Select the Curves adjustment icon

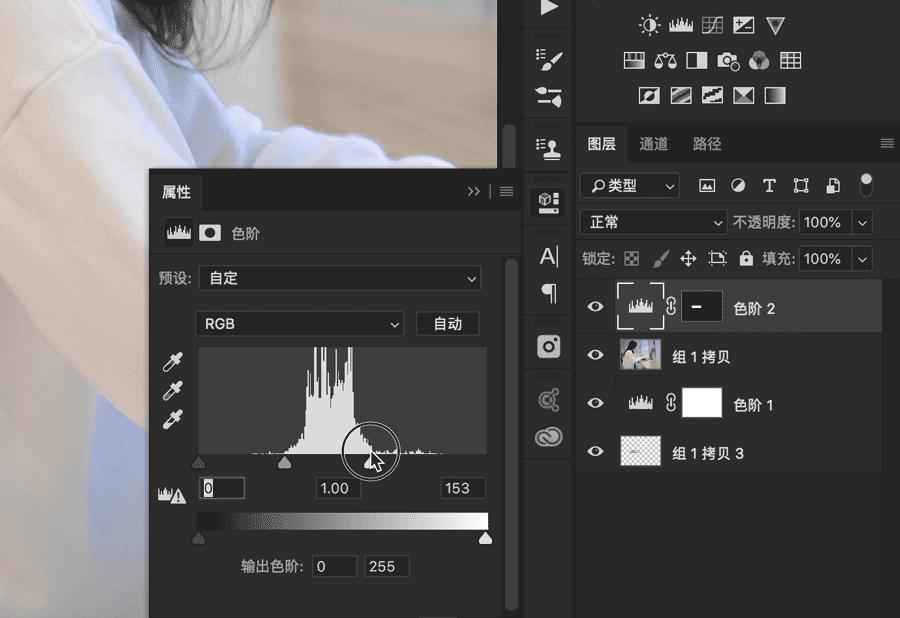tap(712, 25)
